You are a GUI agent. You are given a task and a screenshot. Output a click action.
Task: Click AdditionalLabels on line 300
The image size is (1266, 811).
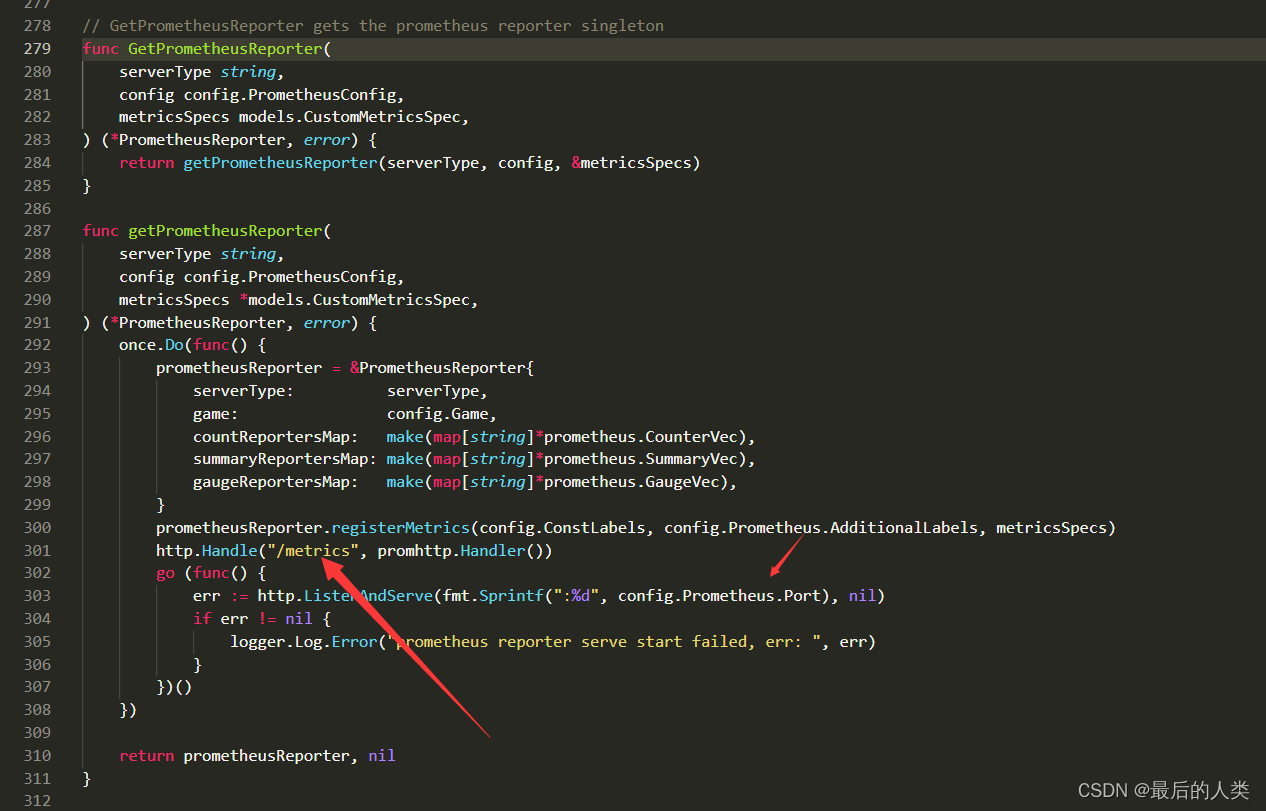click(903, 527)
